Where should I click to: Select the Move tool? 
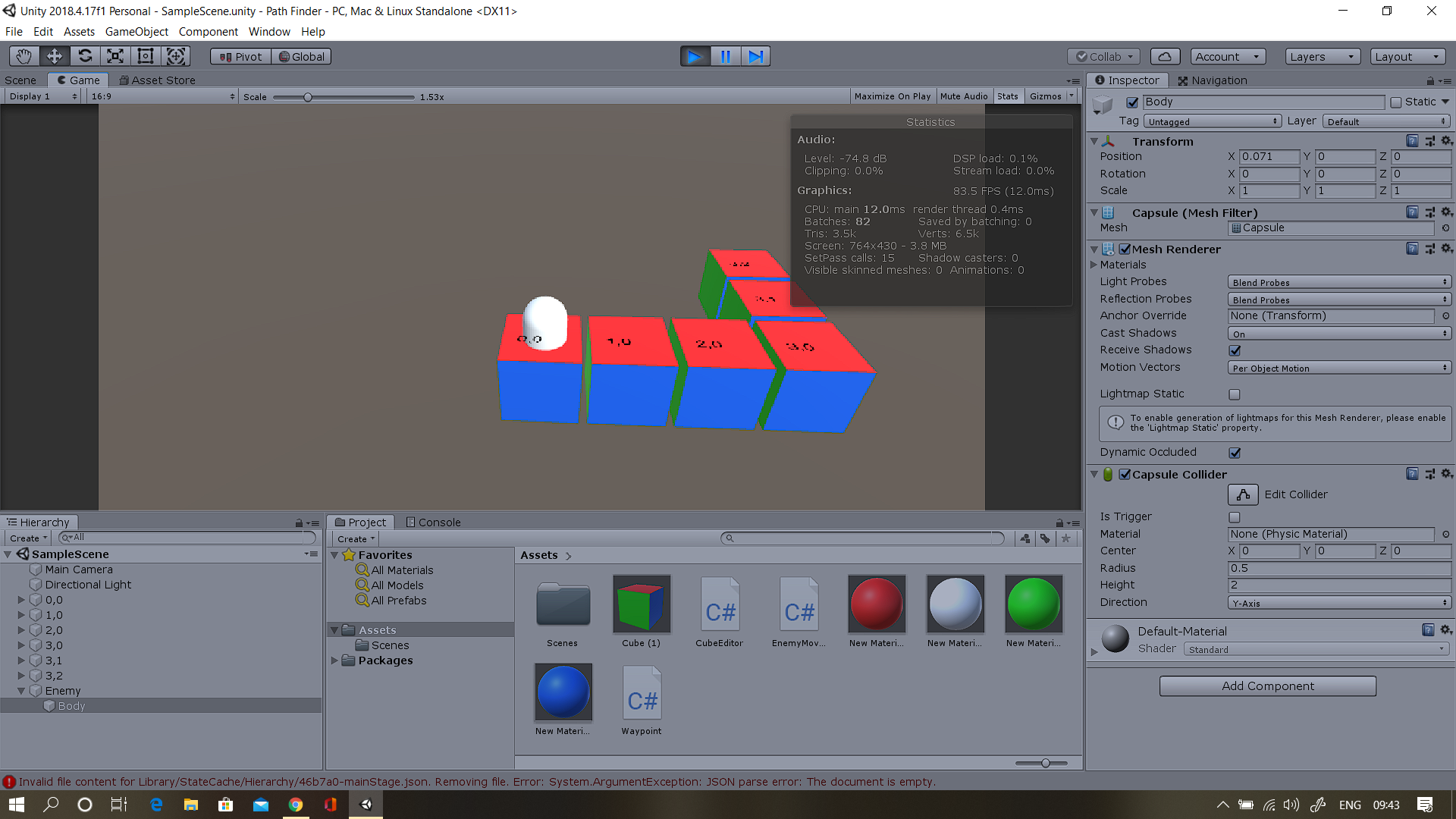(x=54, y=55)
